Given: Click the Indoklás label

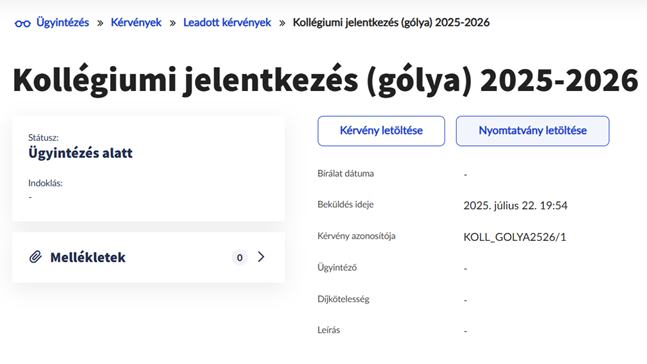Looking at the screenshot, I should (x=45, y=183).
